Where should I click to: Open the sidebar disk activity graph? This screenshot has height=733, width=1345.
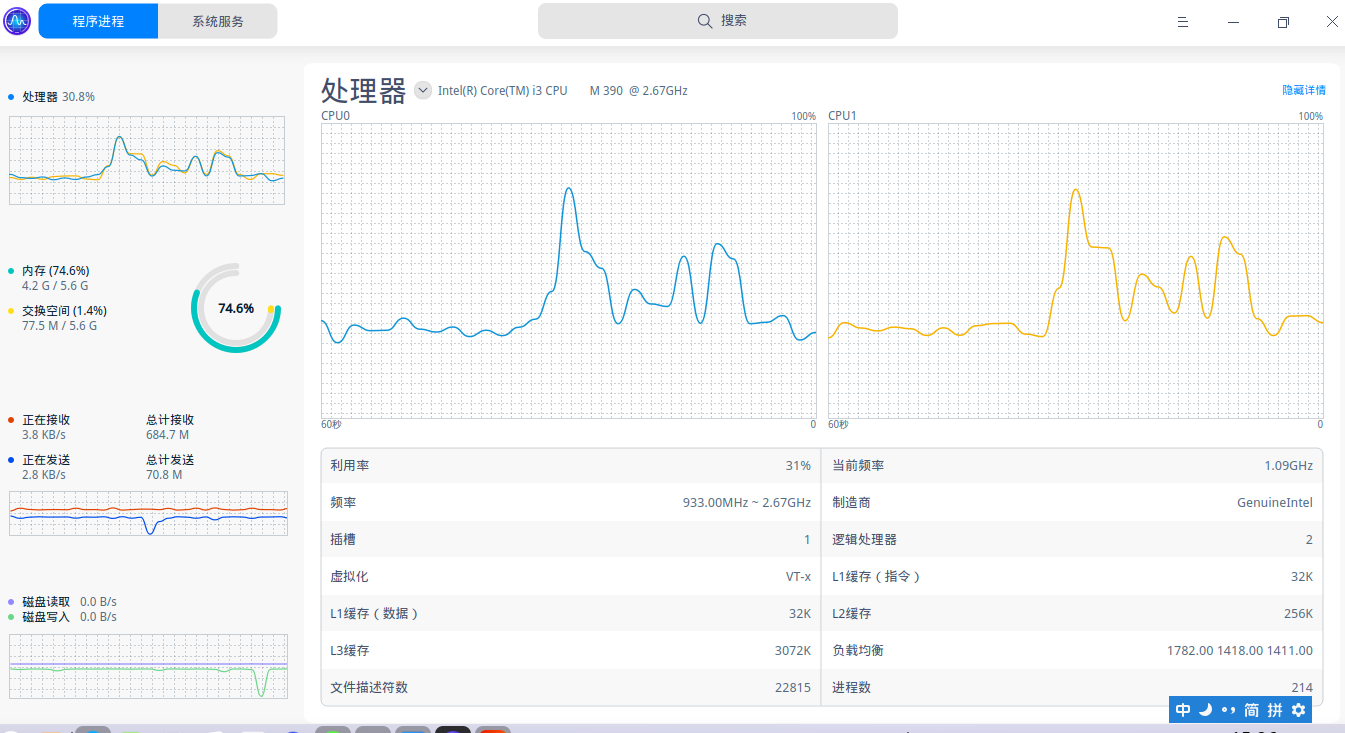[x=148, y=666]
